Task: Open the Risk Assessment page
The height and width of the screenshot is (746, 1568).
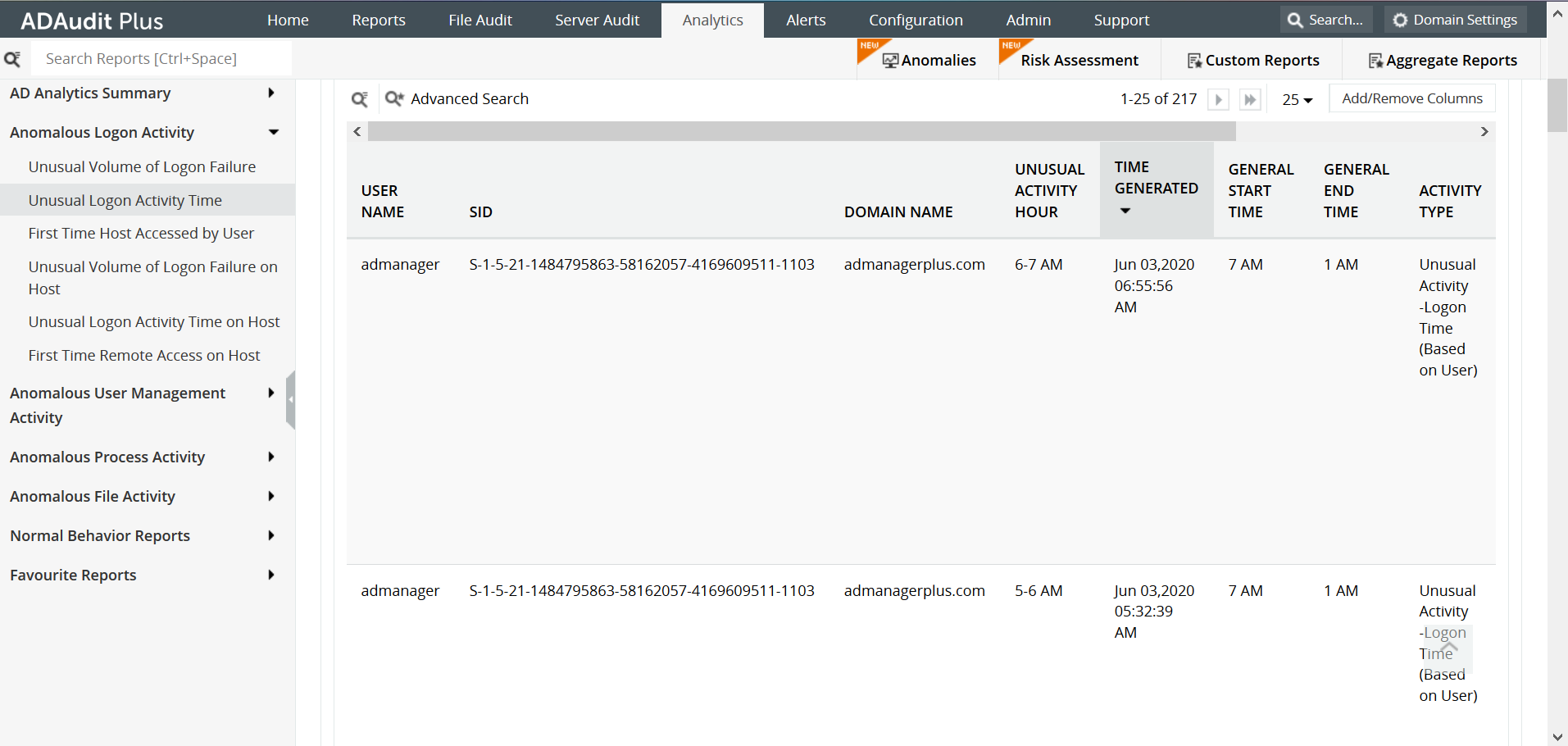Action: [x=1079, y=60]
